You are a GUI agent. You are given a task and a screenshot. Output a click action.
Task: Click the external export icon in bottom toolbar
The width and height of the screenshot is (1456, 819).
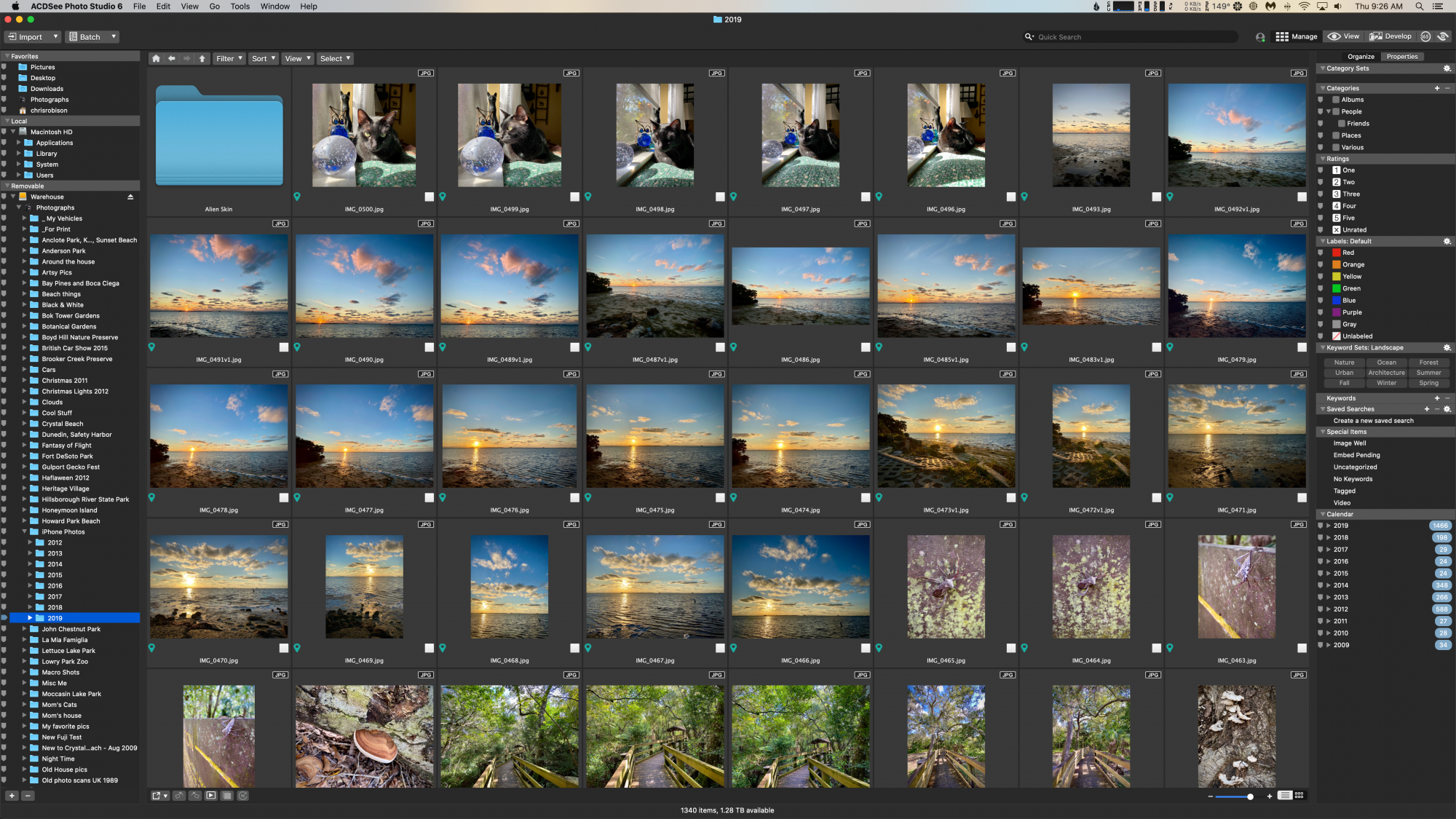point(157,796)
